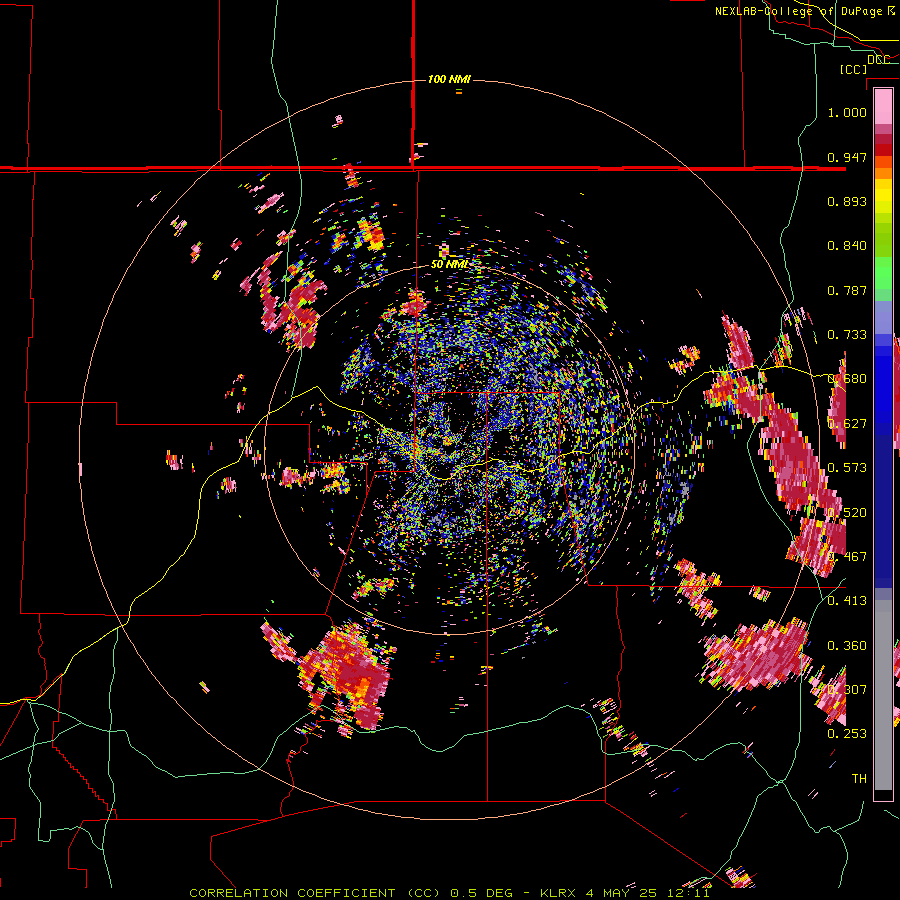This screenshot has height=900, width=900.
Task: Click the 0.413 scale value
Action: click(847, 601)
